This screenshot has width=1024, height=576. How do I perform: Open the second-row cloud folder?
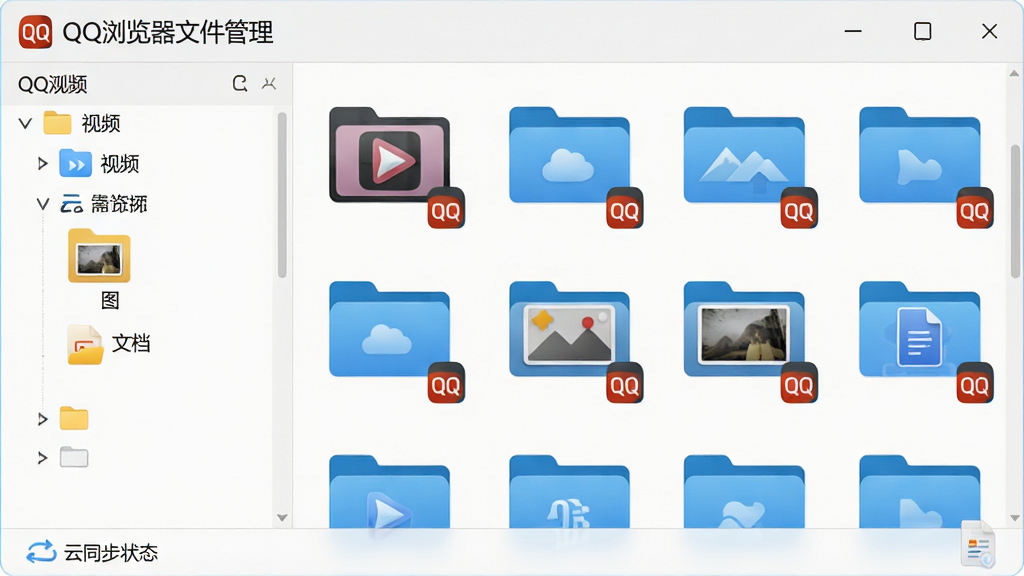390,329
